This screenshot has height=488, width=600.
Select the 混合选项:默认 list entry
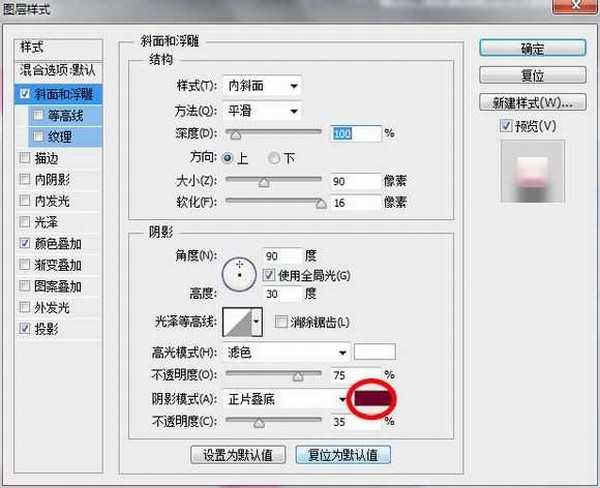(59, 70)
